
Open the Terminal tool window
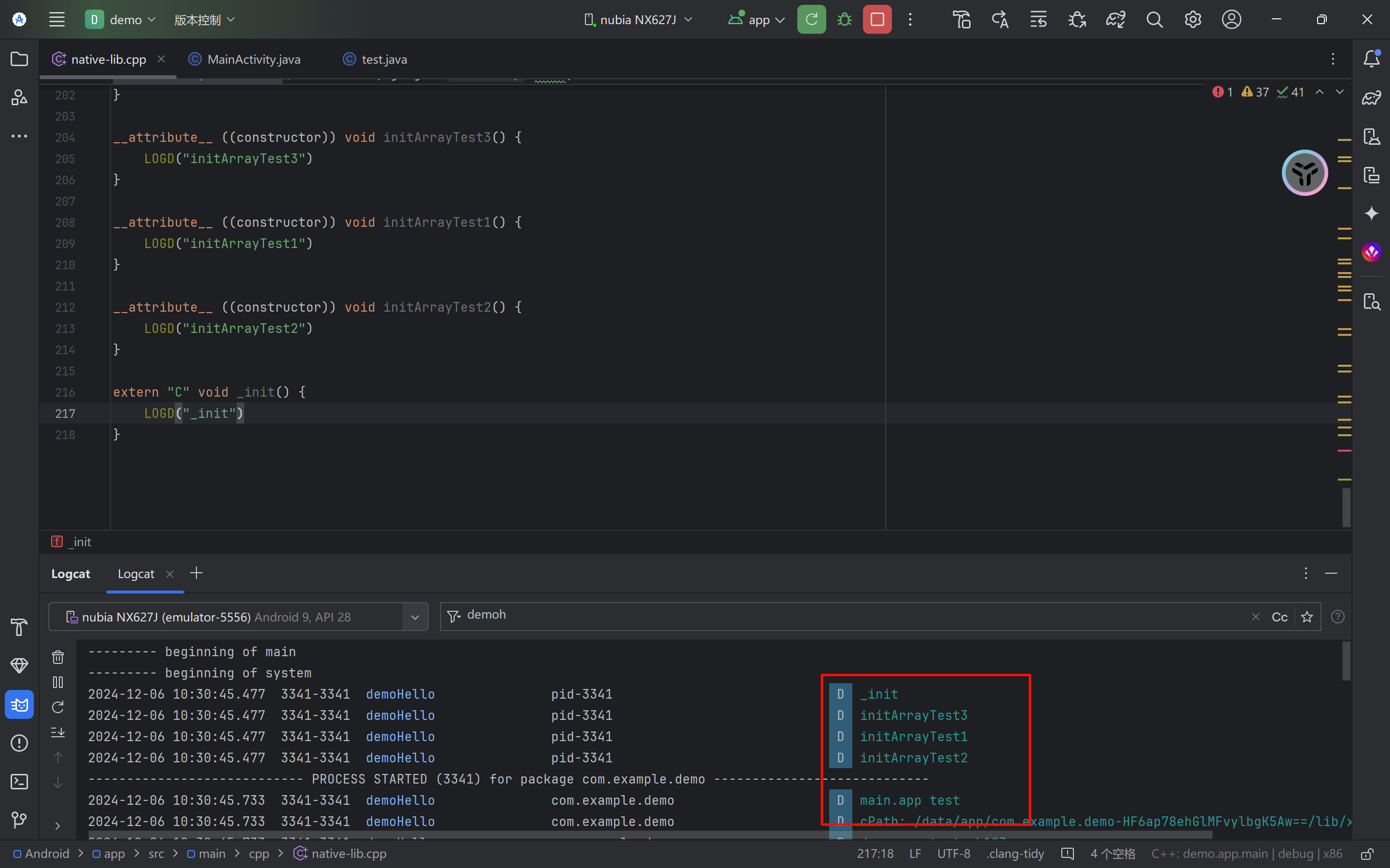point(19,781)
